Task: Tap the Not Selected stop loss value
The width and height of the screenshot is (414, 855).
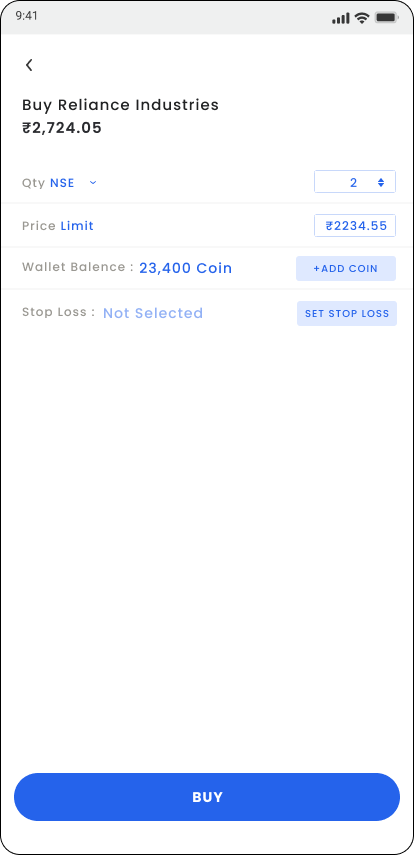Action: click(x=153, y=313)
